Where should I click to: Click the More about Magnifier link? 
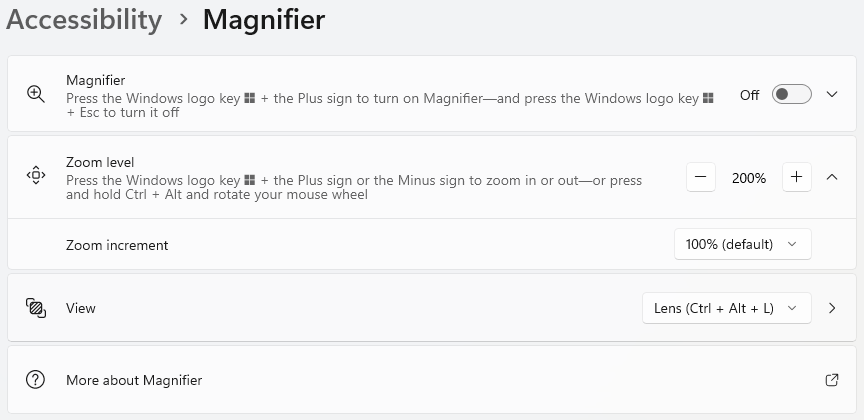pyautogui.click(x=134, y=380)
